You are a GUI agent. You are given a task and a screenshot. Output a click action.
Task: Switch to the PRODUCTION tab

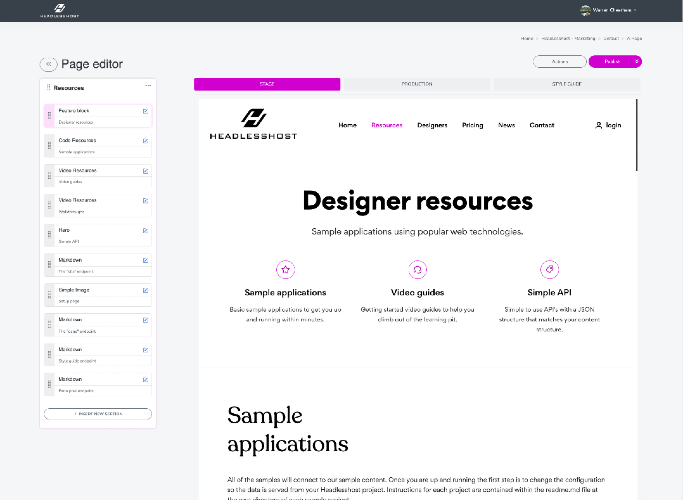[x=417, y=84]
